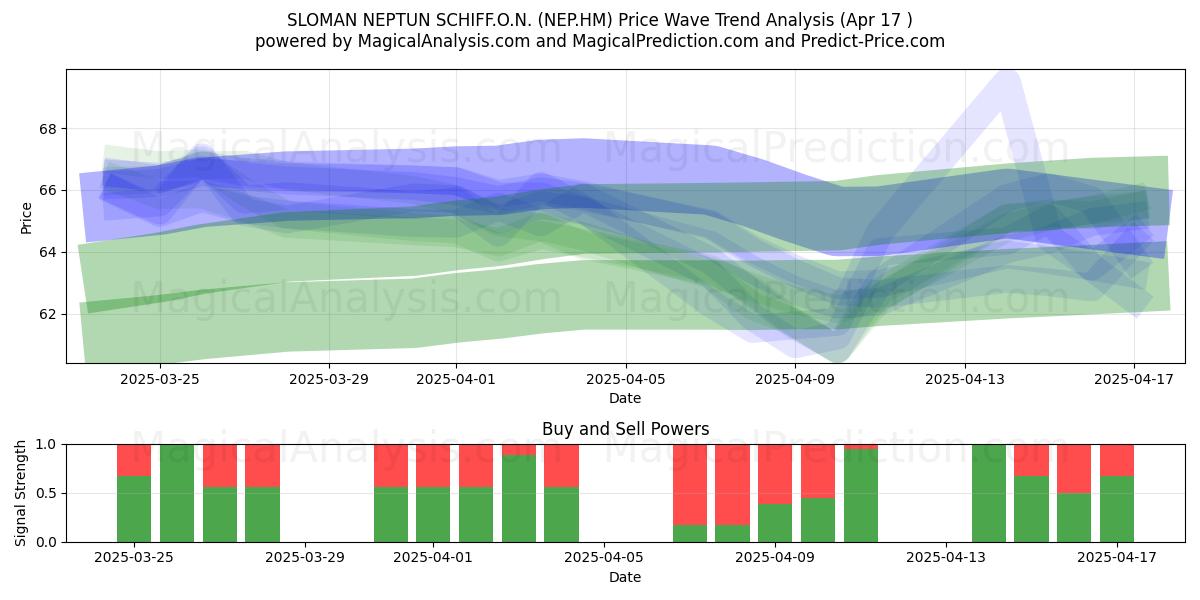Click price chart date tick '2025-03-25'
1200x600 pixels.
coord(159,379)
